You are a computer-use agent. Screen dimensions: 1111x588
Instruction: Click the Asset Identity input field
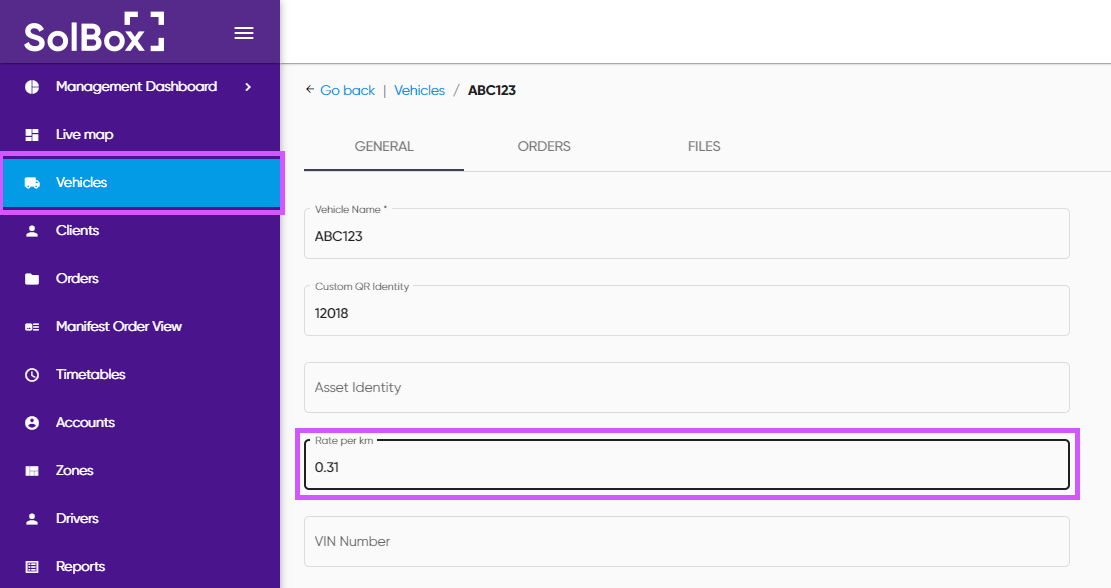coord(686,387)
